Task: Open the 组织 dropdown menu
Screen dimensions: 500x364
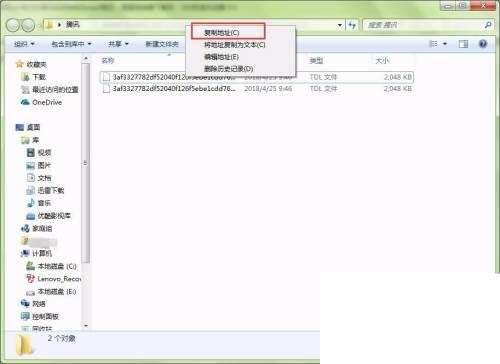Action: coord(24,44)
